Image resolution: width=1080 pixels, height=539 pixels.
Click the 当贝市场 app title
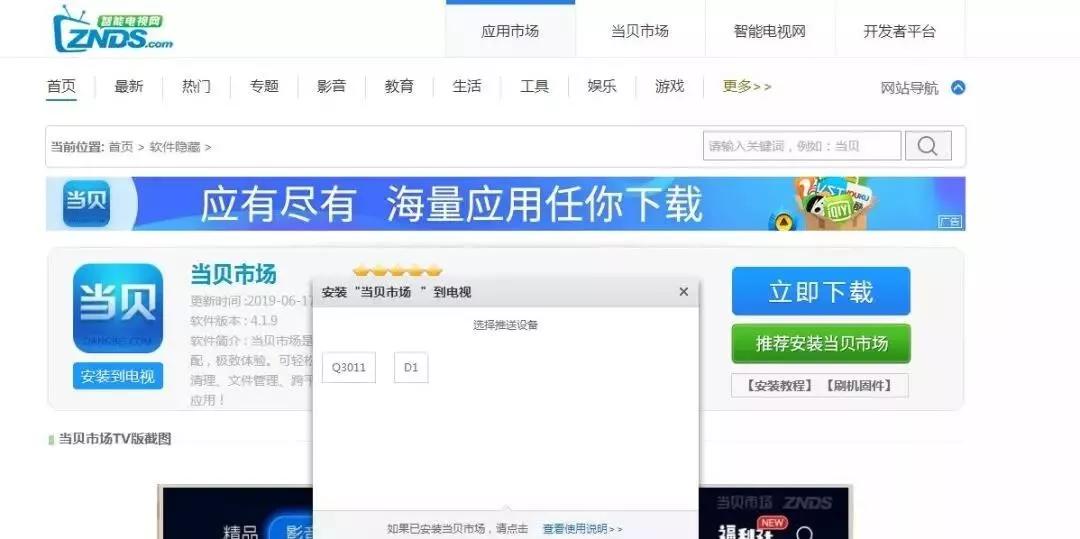pos(233,275)
